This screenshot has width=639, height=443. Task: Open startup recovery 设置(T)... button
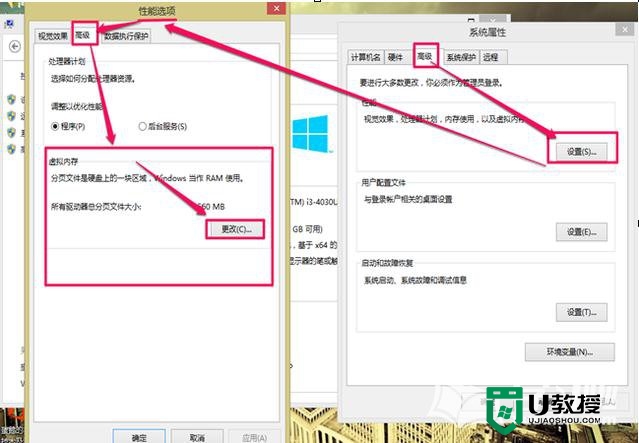click(582, 312)
